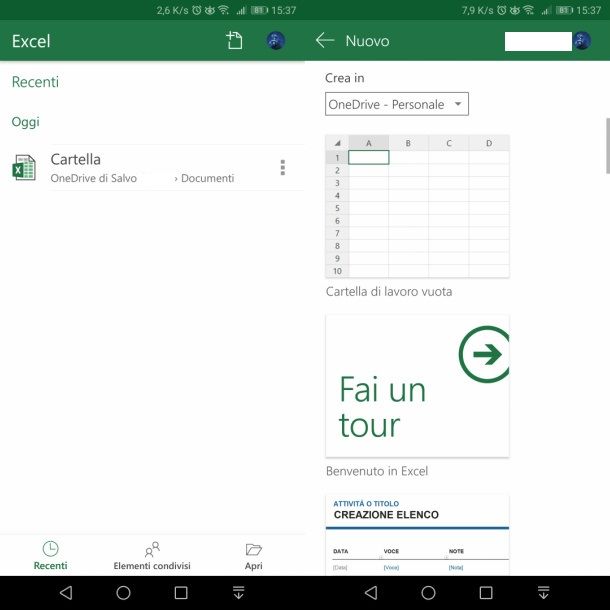Tap the Recenti heading
Screen dimensions: 610x610
coord(35,82)
